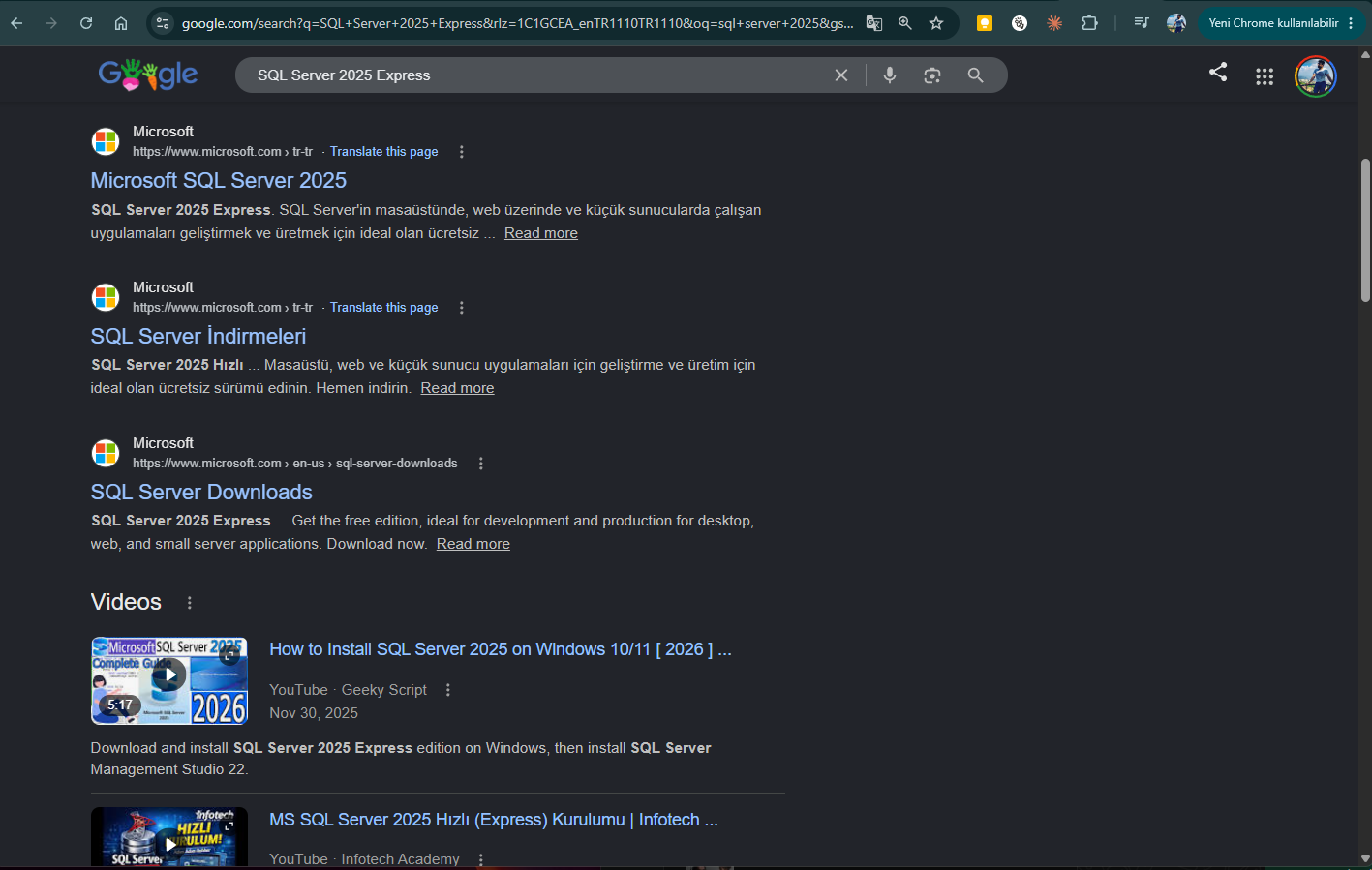Screen dimensions: 1372x870
Task: Click the Microsoft logo beside Microsoft SQL Server 2025
Action: click(106, 141)
